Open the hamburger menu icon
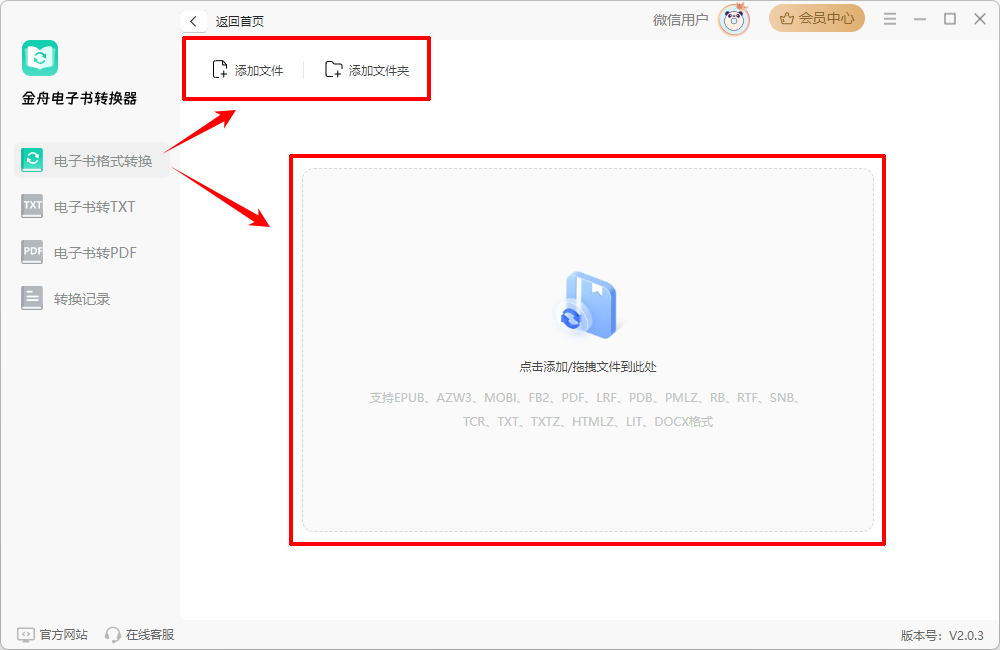The height and width of the screenshot is (650, 1000). 890,19
